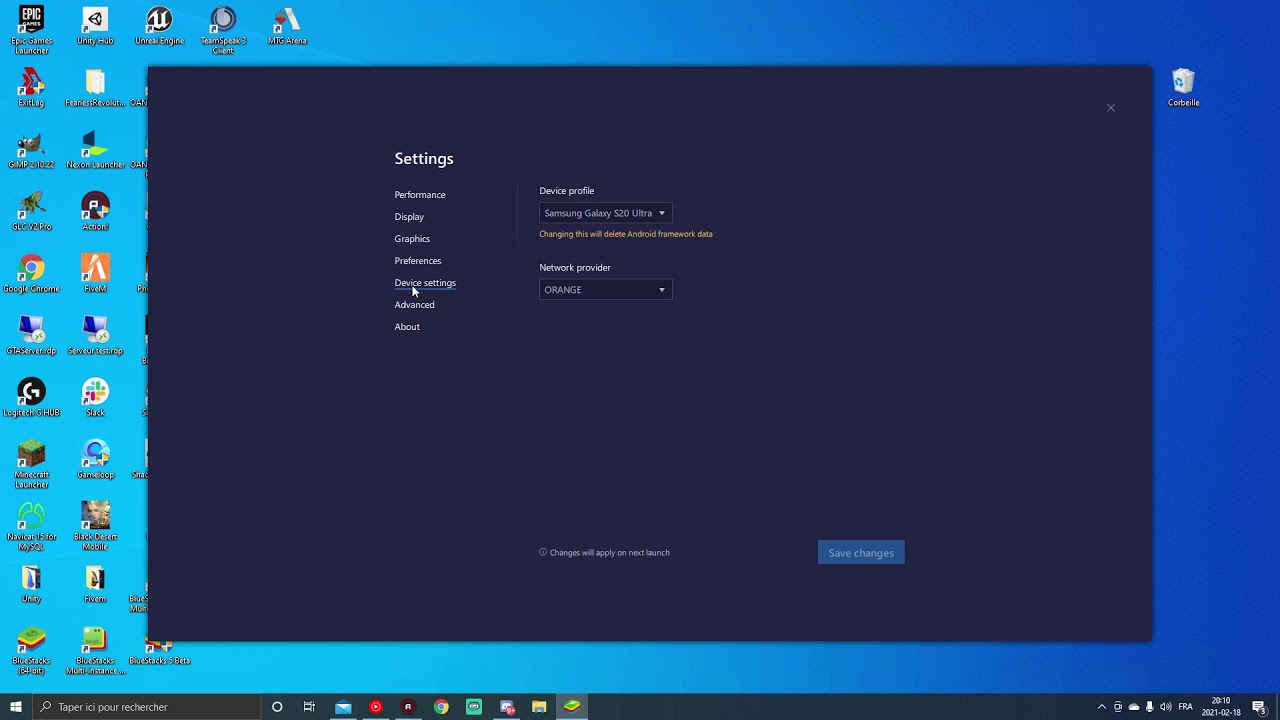Screen dimensions: 1280x720
Task: Open Serveur test.rdp desktop file
Action: [x=95, y=337]
